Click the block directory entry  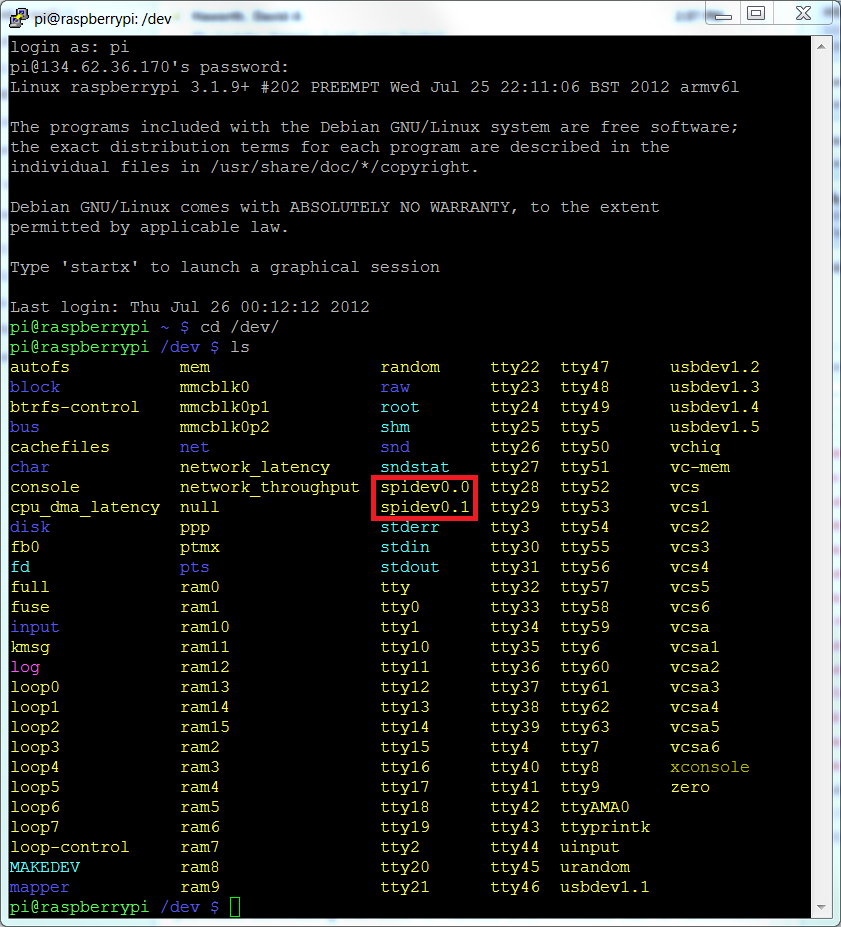point(35,387)
